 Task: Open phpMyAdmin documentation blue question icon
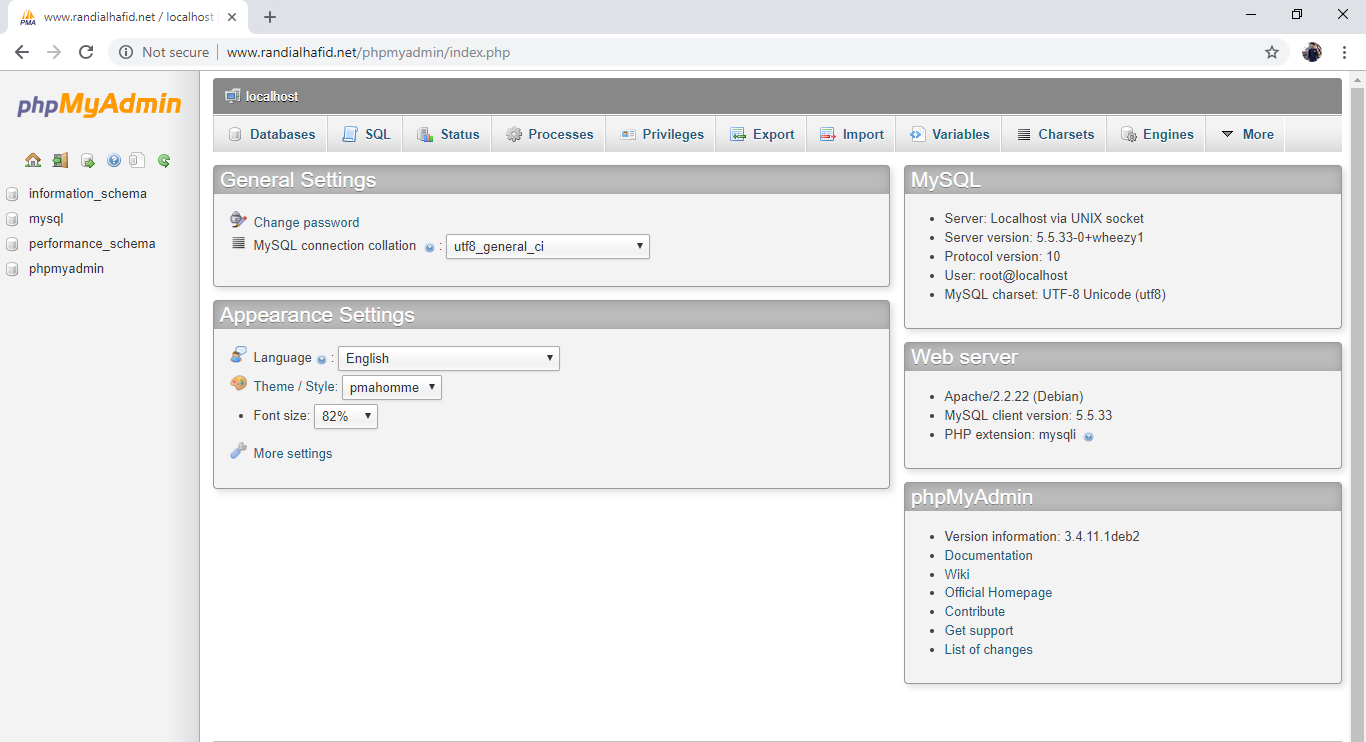[113, 160]
